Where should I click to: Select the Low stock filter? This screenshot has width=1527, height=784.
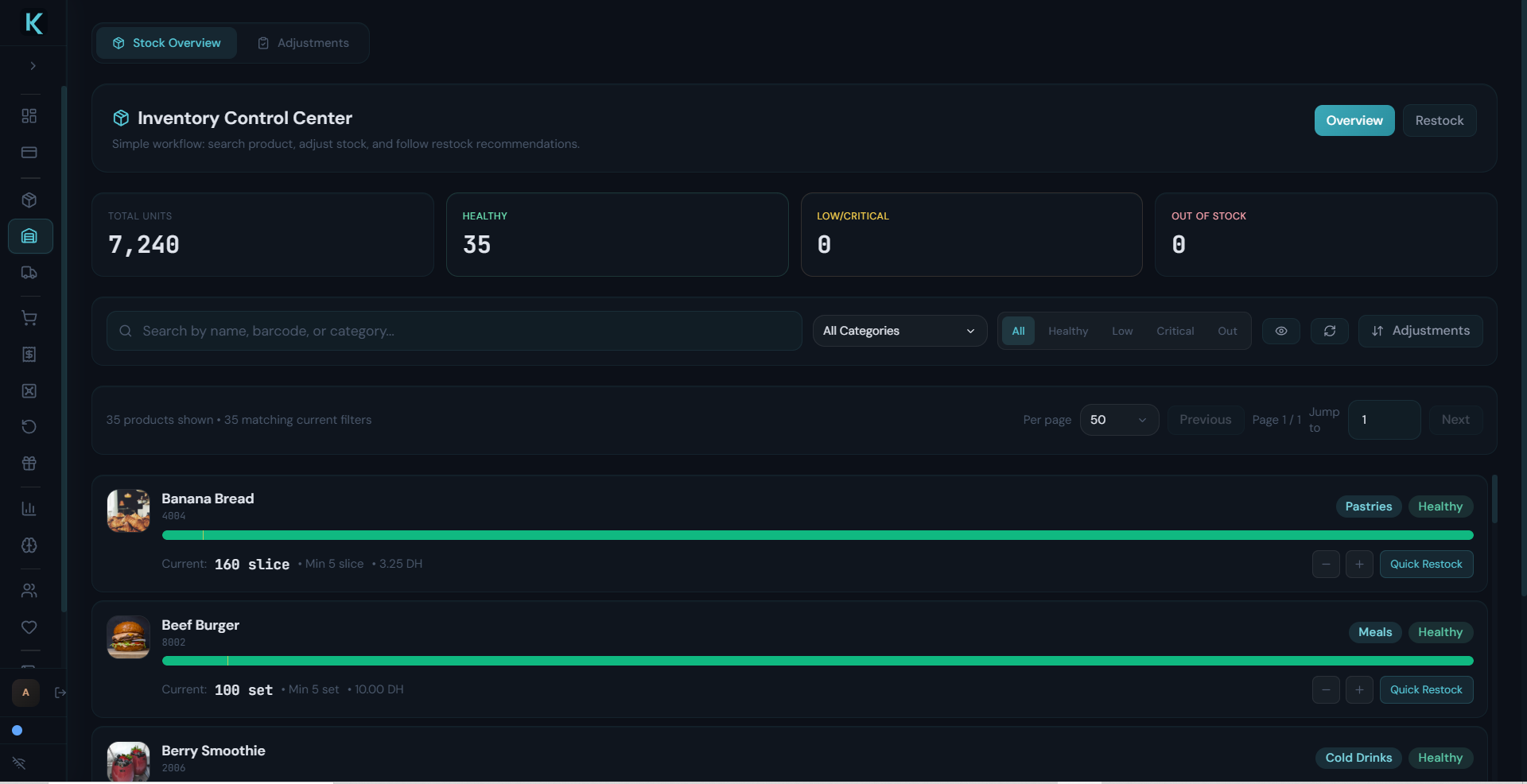click(1121, 331)
